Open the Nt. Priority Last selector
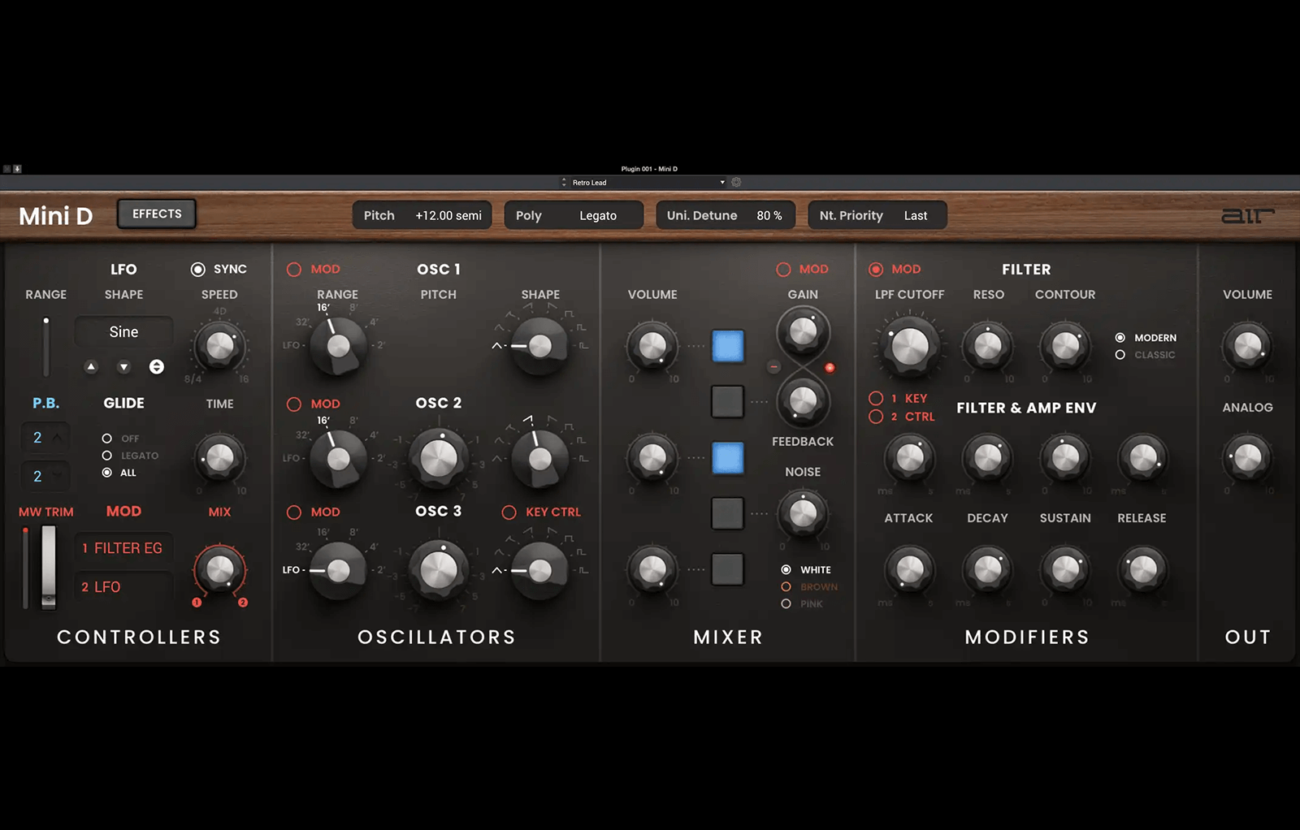This screenshot has height=830, width=1300. pos(876,215)
